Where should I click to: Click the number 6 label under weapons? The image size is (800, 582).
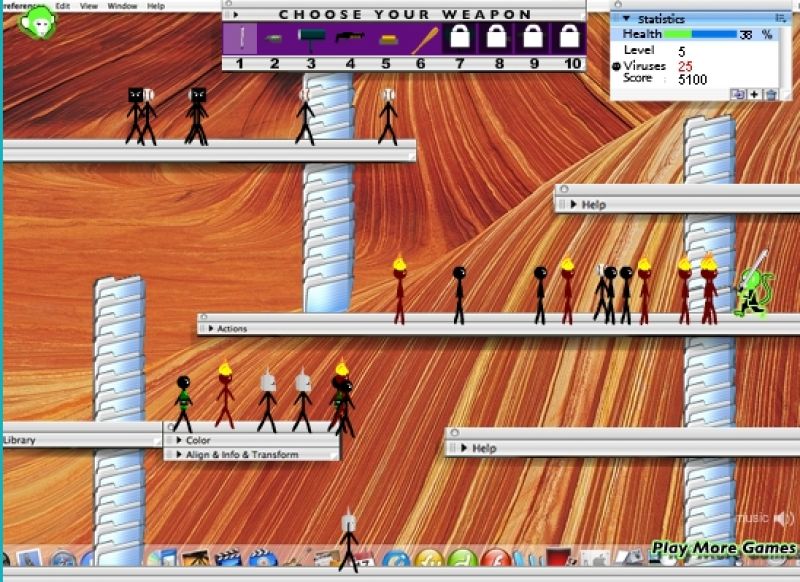point(420,64)
